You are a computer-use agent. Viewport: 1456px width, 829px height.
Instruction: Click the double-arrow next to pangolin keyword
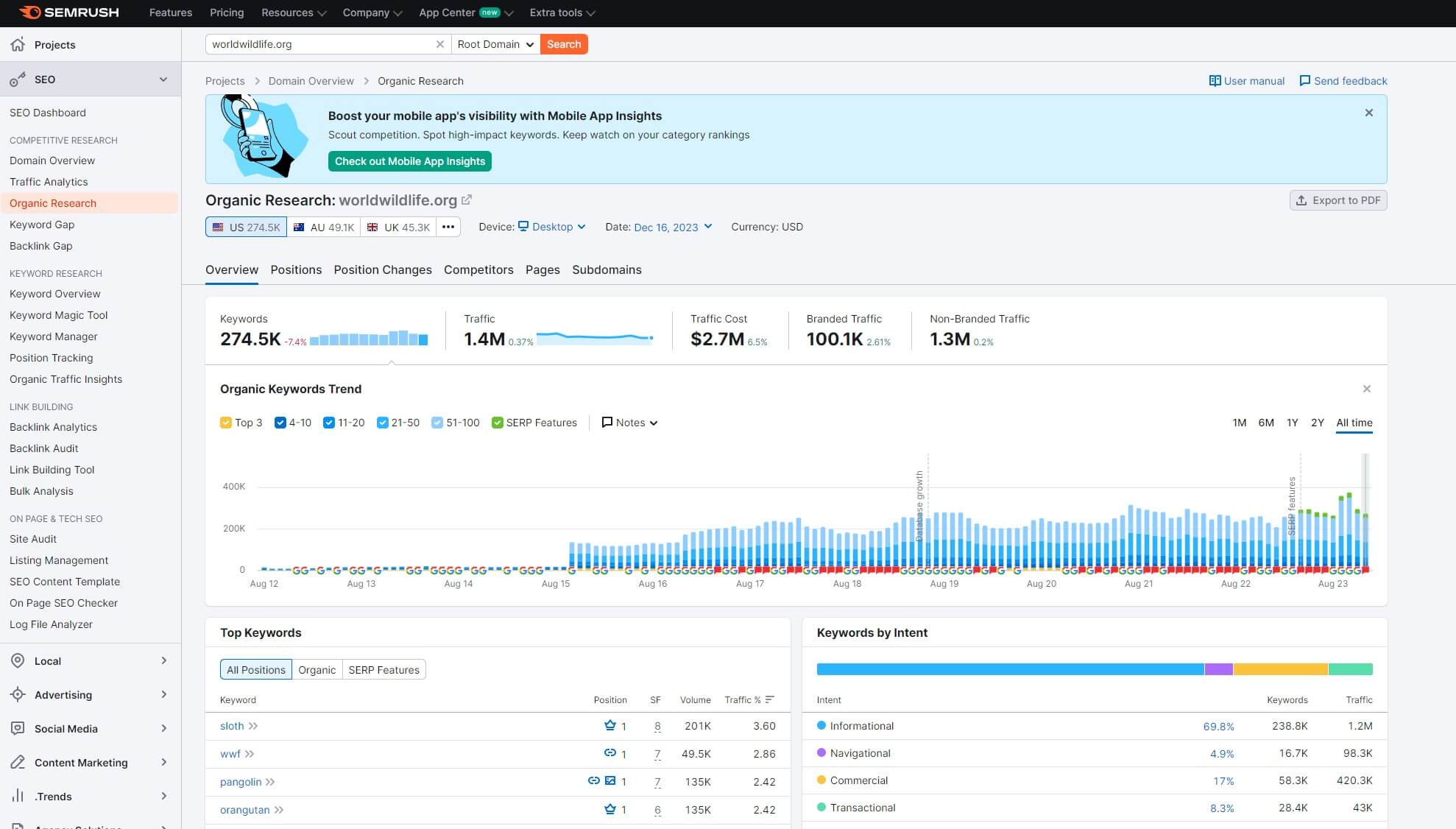(270, 782)
